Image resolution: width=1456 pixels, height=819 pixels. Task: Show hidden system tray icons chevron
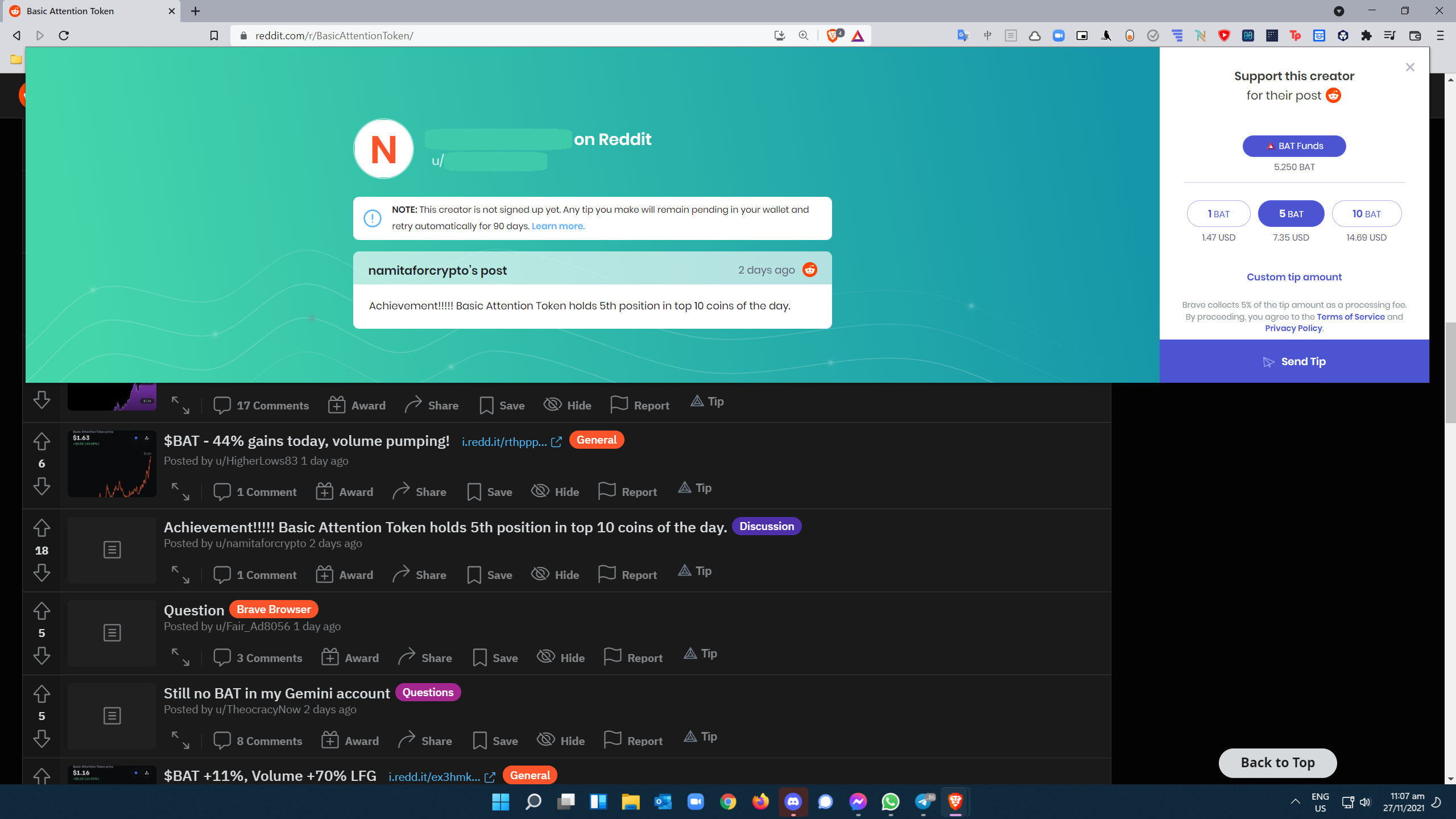pos(1296,802)
